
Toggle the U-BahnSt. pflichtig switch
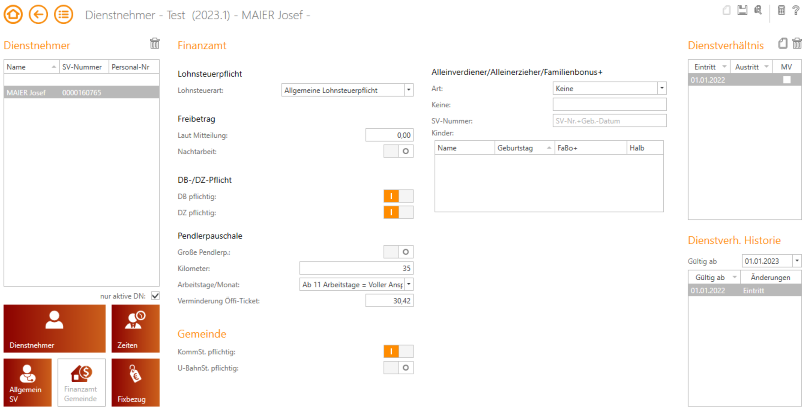[398, 367]
